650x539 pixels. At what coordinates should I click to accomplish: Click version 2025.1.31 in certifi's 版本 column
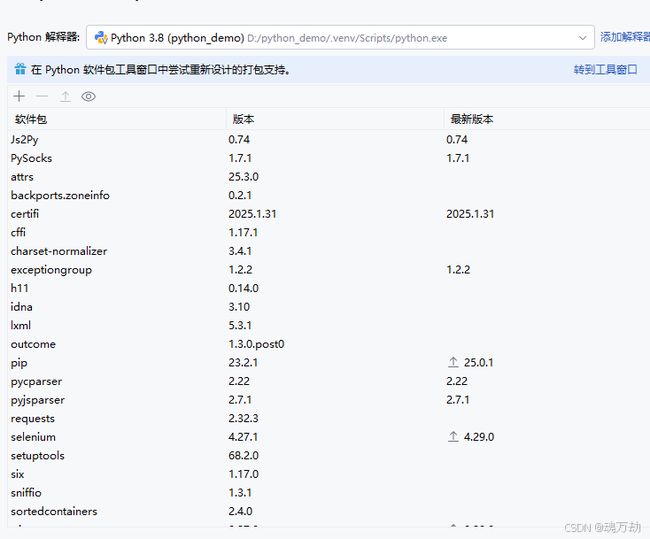252,214
